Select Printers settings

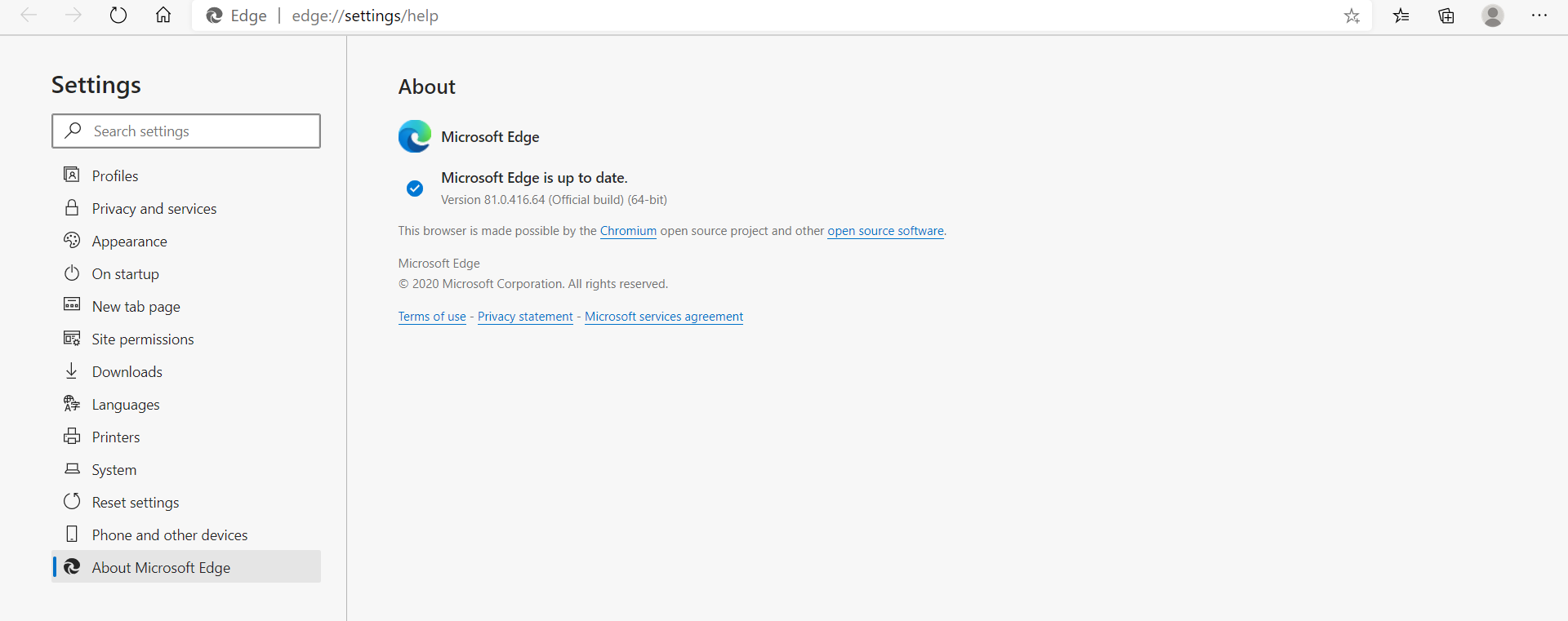coord(186,437)
